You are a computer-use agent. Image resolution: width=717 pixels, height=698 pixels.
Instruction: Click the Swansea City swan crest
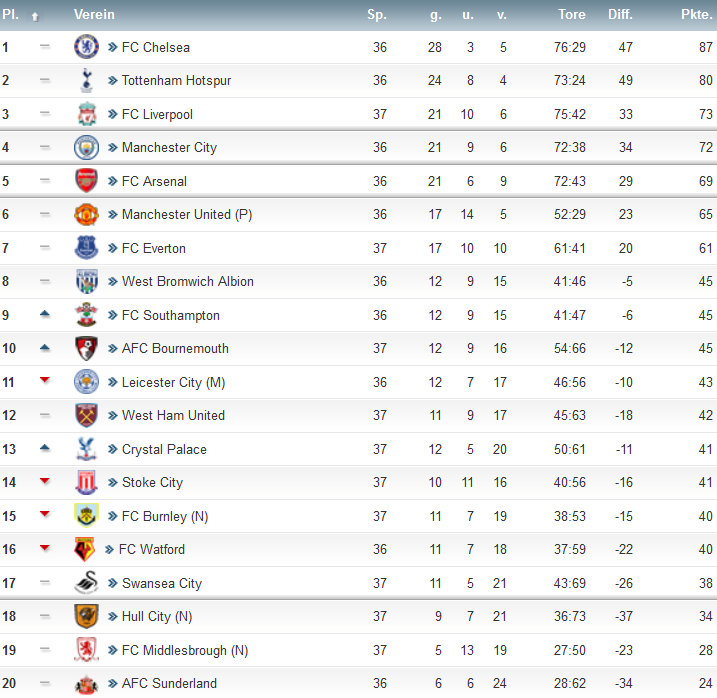86,583
